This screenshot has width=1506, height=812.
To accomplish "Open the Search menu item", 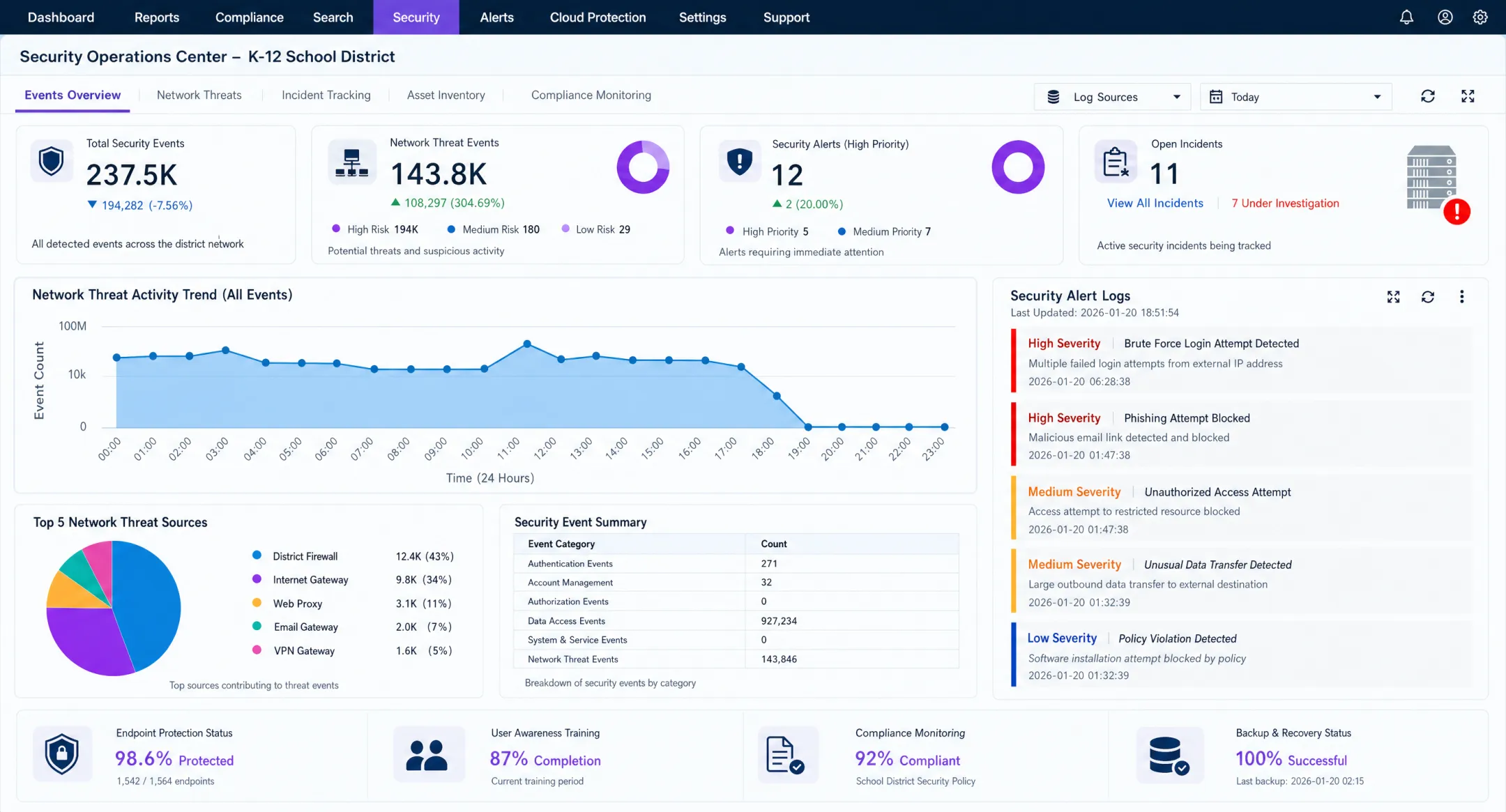I will 333,17.
